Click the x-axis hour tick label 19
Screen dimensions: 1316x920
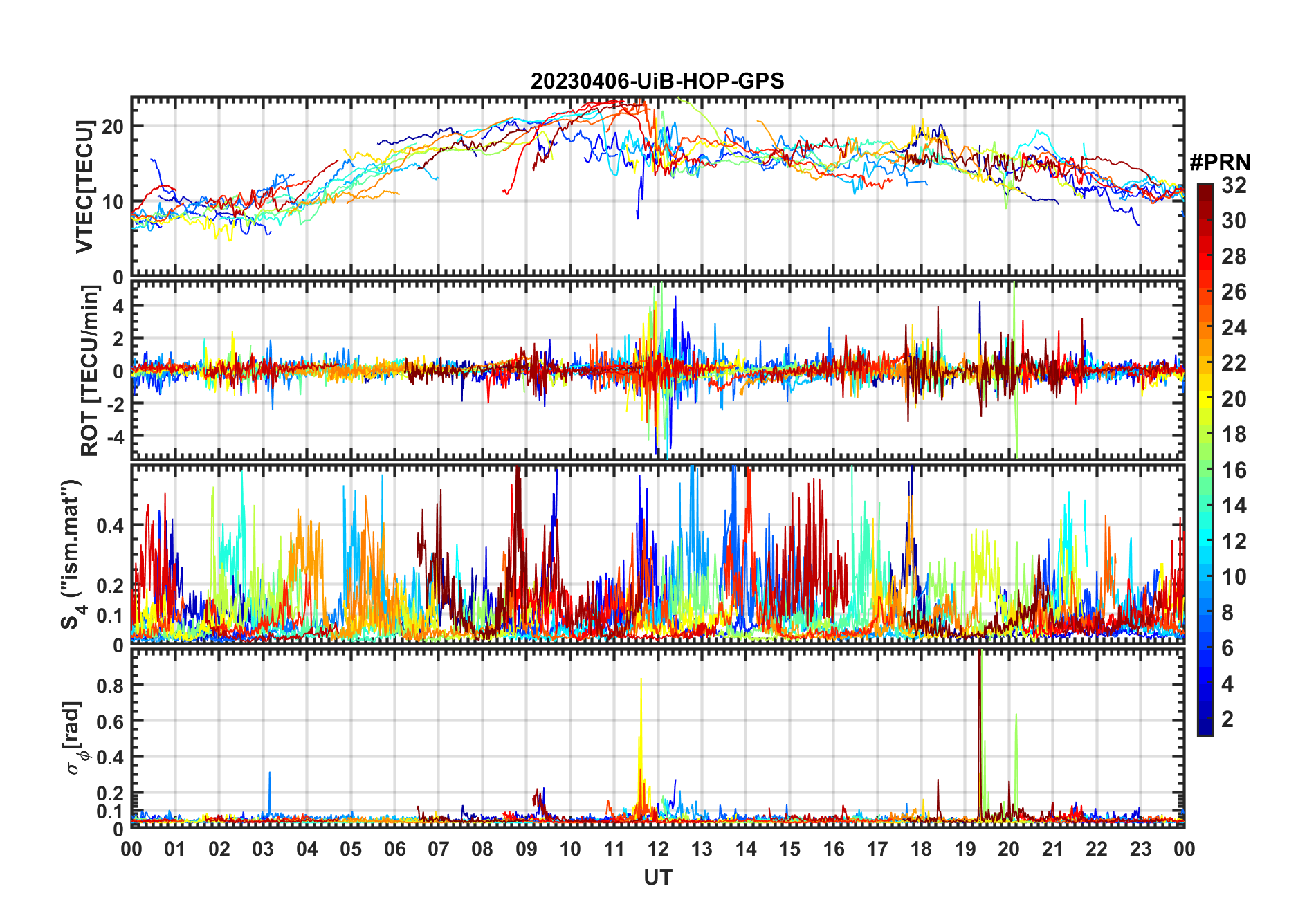click(965, 849)
